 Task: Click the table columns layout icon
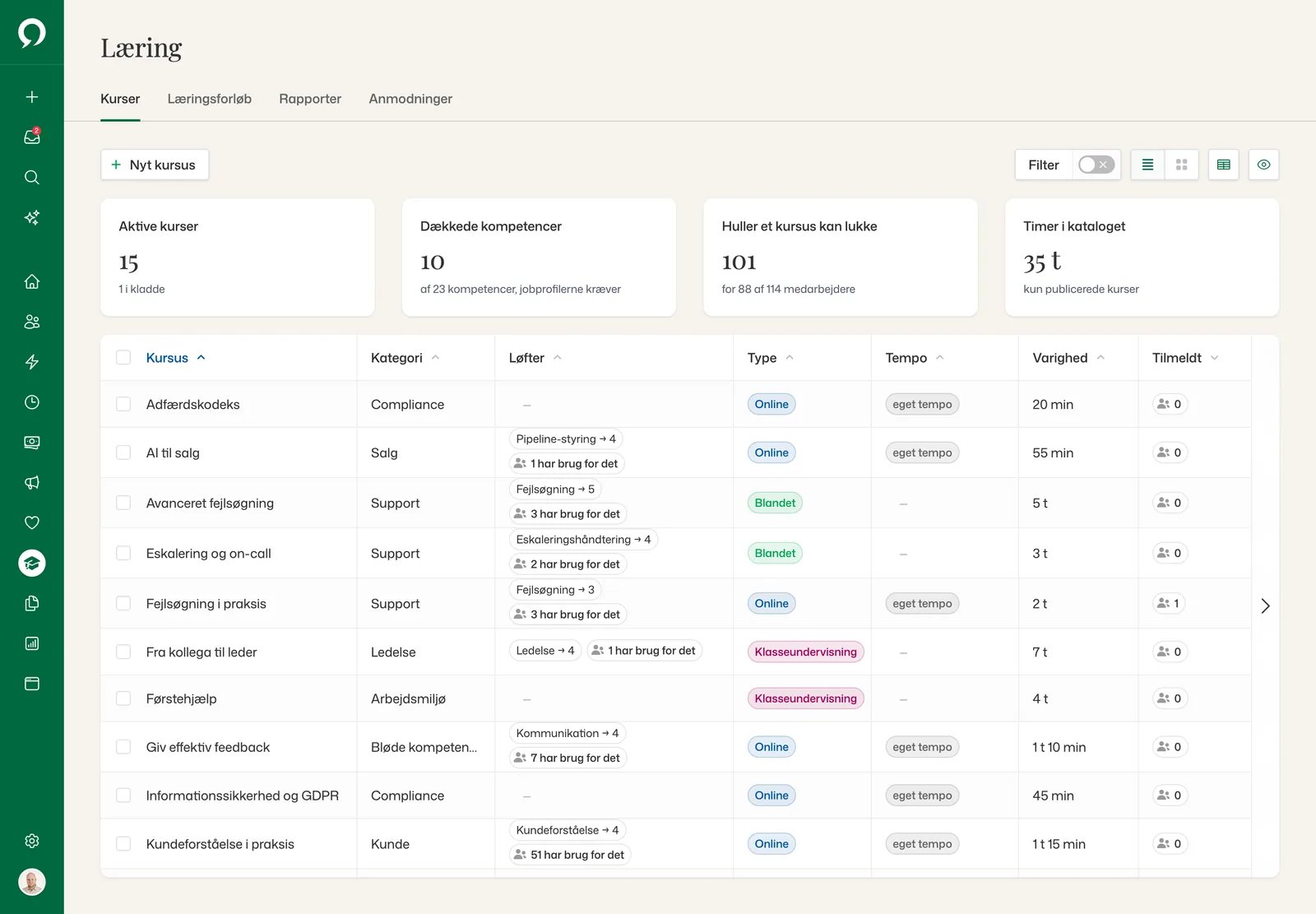point(1224,165)
